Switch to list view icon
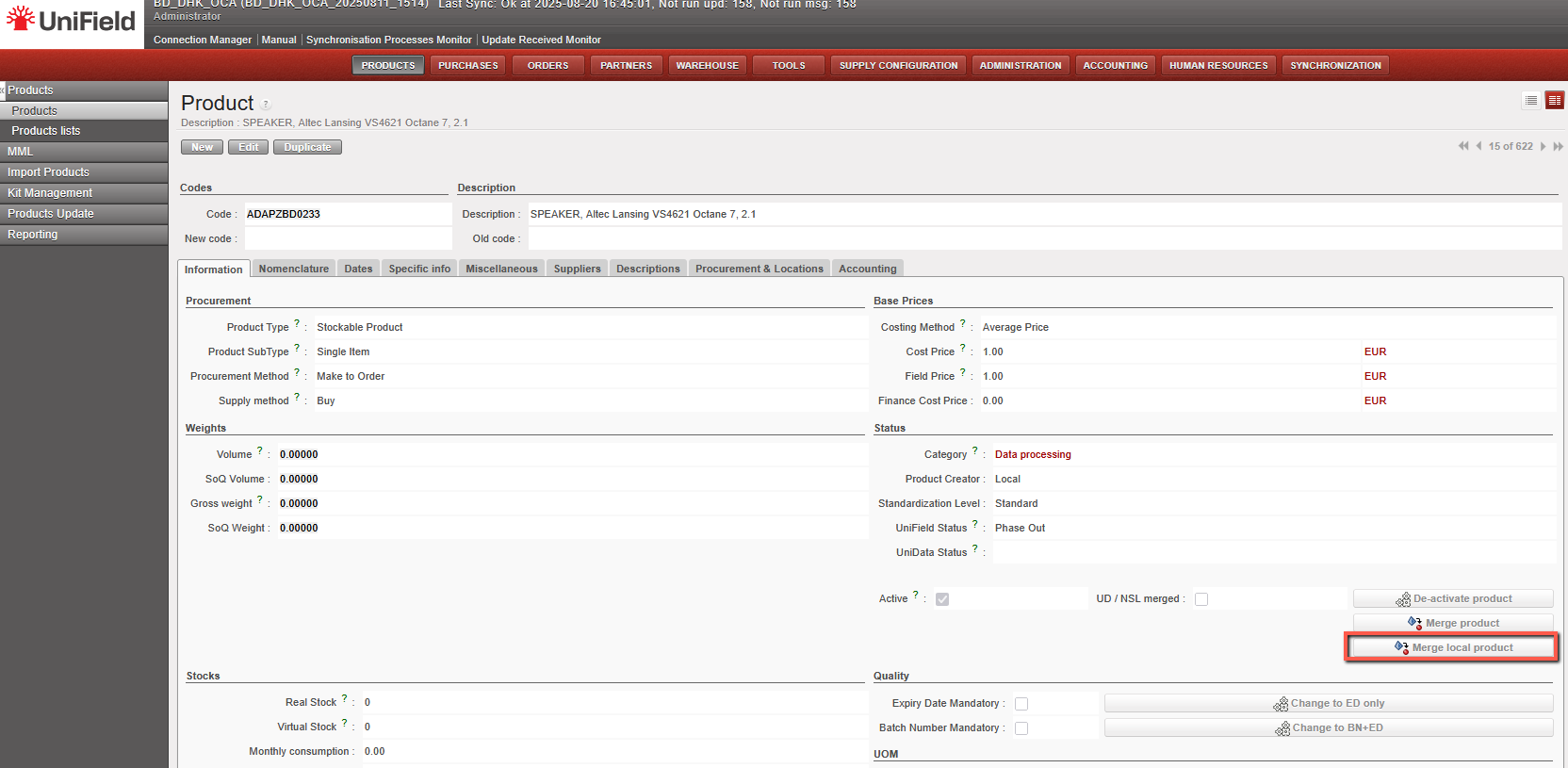Viewport: 1568px width, 768px height. [1531, 100]
